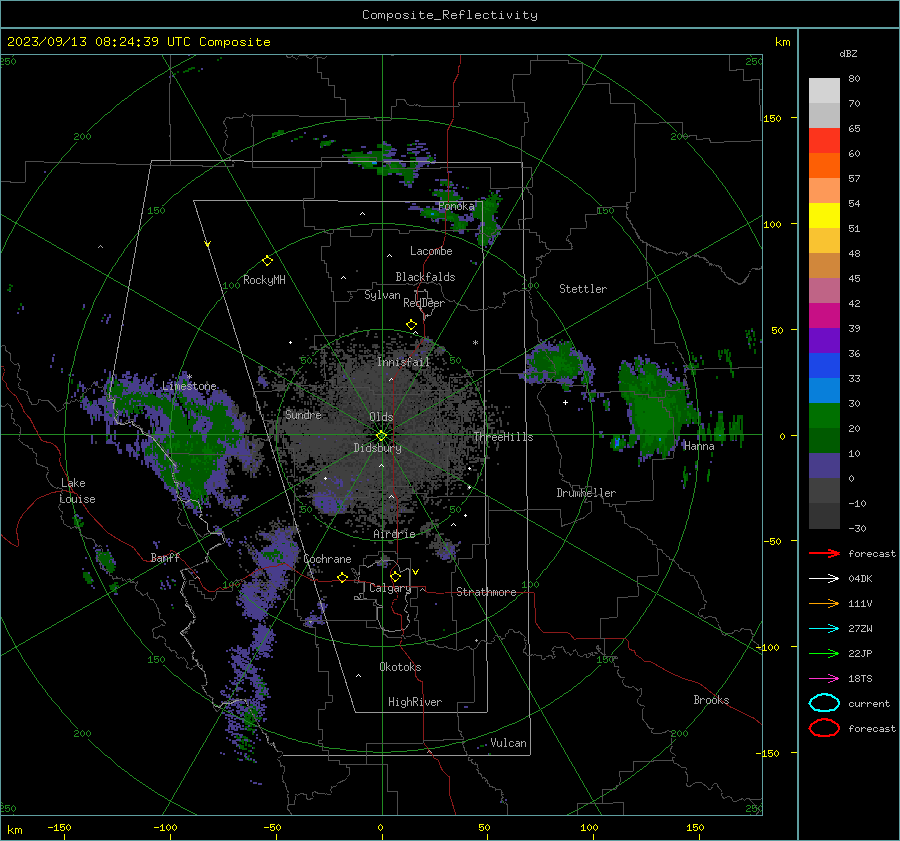Click the Hanna city label
The height and width of the screenshot is (841, 900).
pyautogui.click(x=699, y=446)
